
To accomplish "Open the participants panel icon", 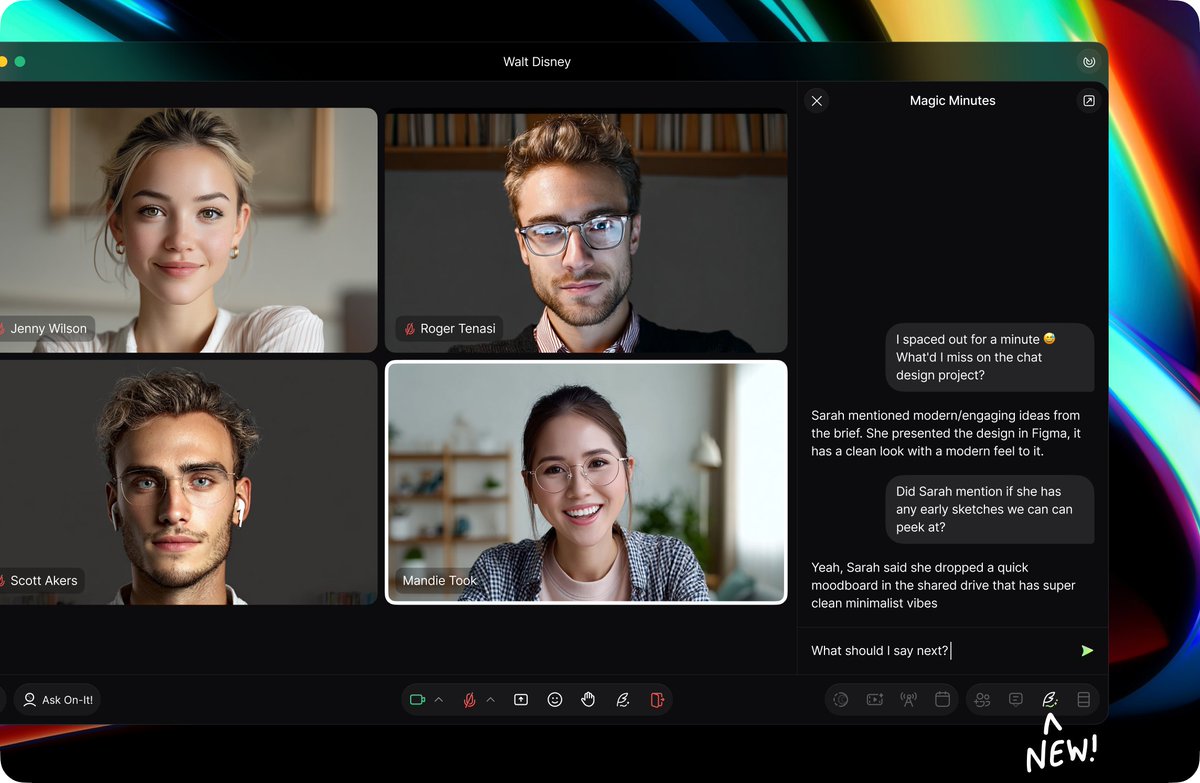I will (x=983, y=700).
